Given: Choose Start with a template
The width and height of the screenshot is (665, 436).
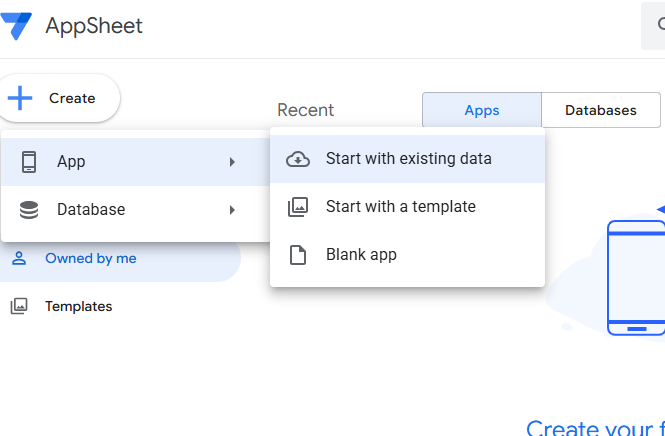Looking at the screenshot, I should point(407,207).
